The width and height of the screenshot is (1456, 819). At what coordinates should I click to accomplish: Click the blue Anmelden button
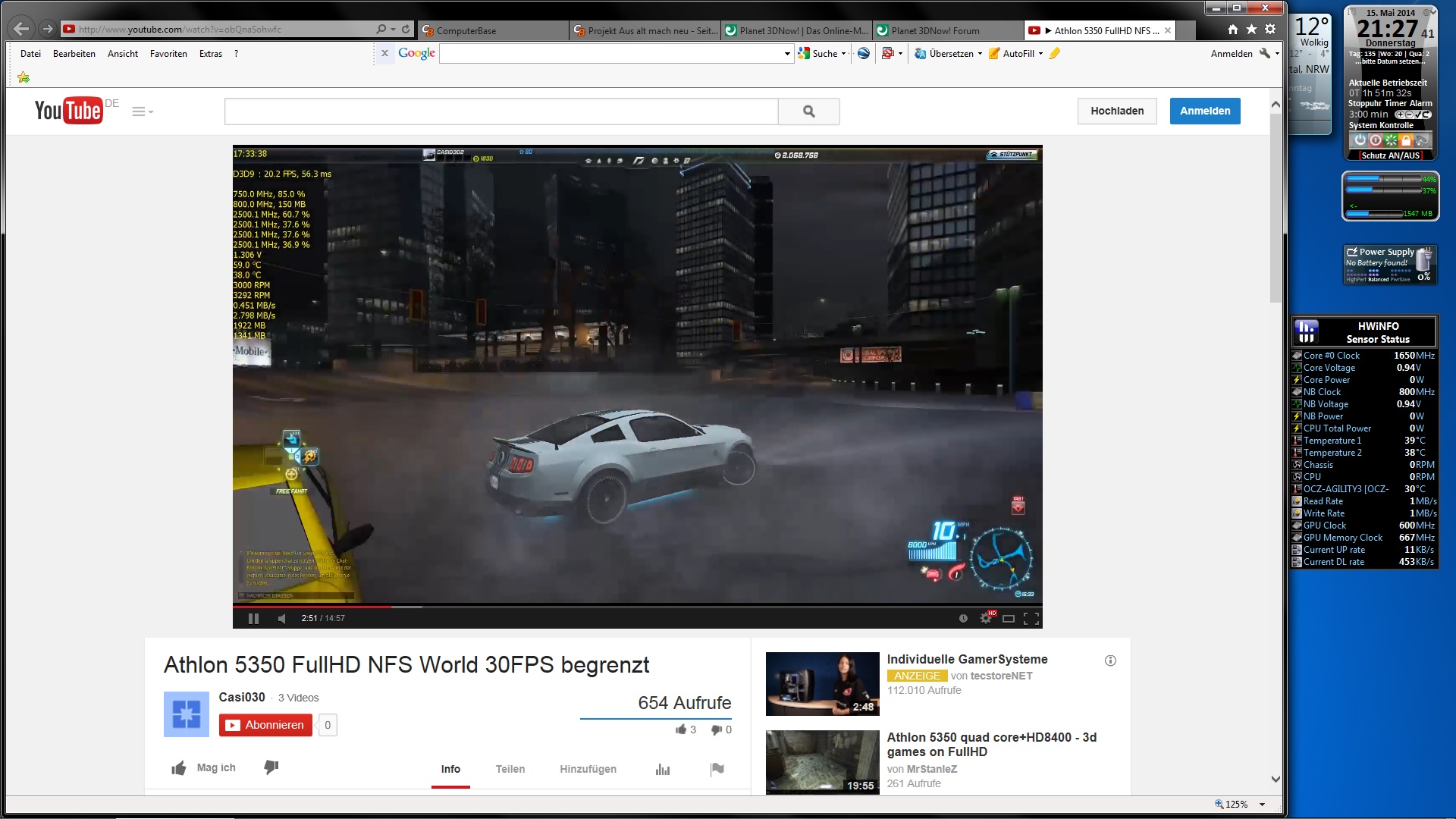tap(1204, 111)
